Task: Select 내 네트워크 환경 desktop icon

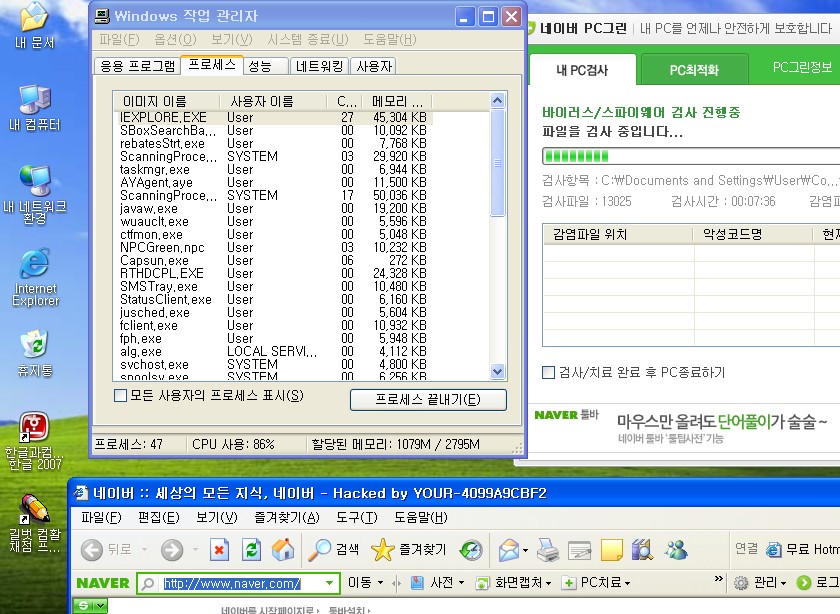Action: (35, 194)
